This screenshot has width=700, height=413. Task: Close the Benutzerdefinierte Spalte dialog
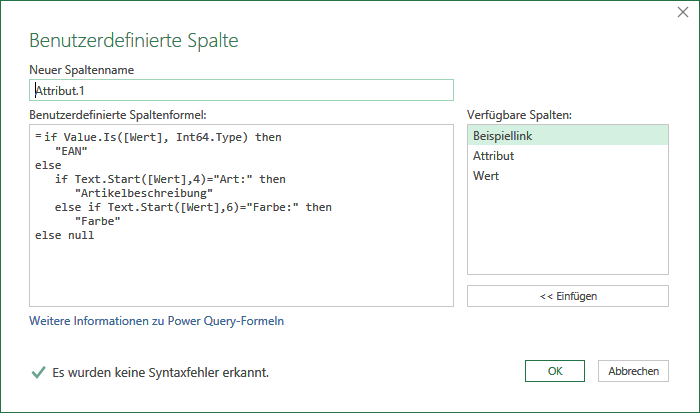click(683, 12)
